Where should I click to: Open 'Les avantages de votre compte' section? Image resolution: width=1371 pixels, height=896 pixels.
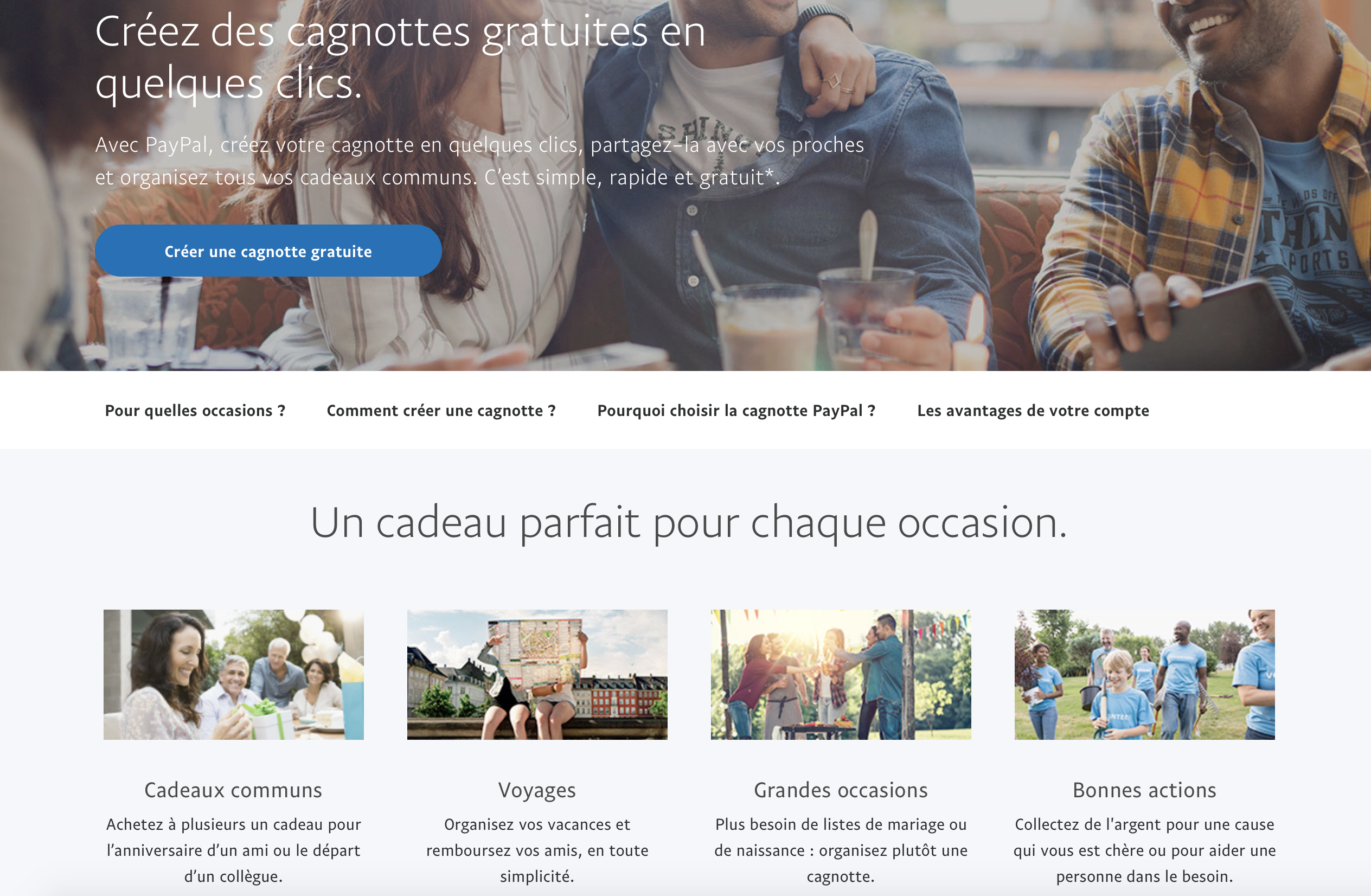pos(1033,410)
